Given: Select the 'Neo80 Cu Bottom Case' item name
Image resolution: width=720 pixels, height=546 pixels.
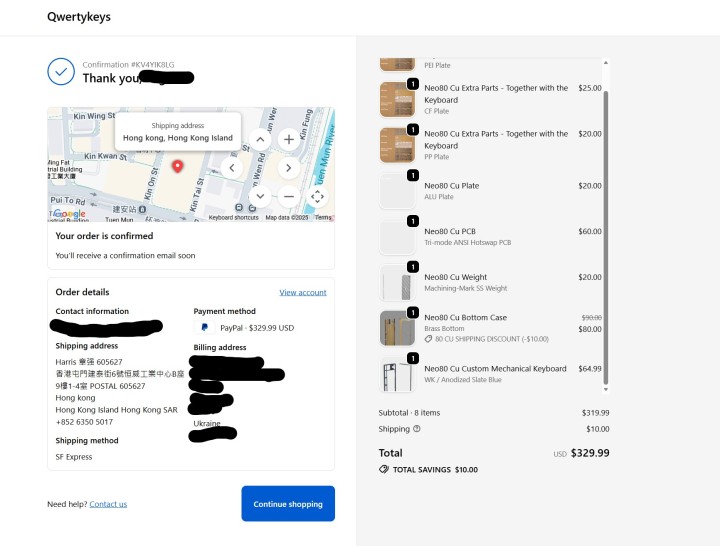Looking at the screenshot, I should (x=466, y=317).
